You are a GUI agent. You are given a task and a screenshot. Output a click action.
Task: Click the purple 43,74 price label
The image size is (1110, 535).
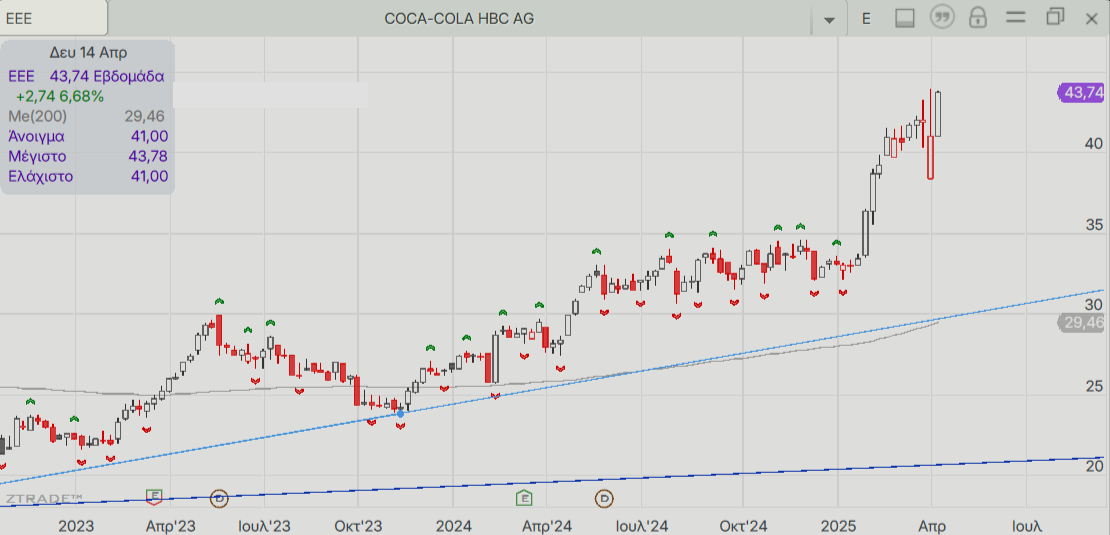pos(1081,92)
